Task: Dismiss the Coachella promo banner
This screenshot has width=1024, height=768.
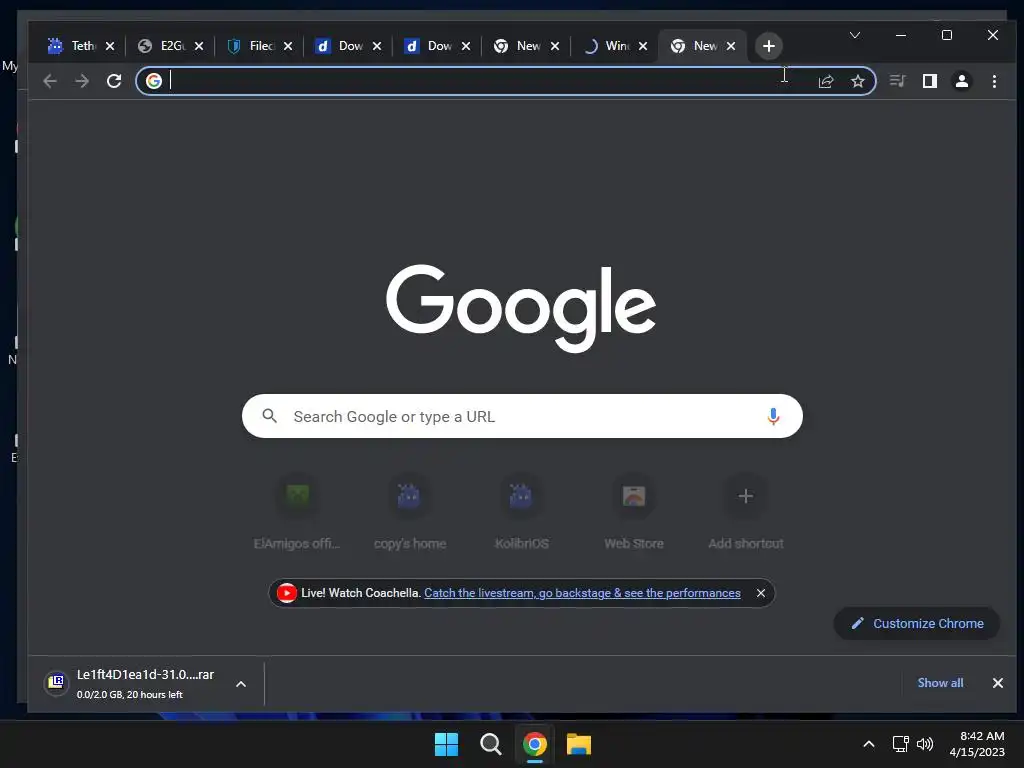Action: click(761, 593)
